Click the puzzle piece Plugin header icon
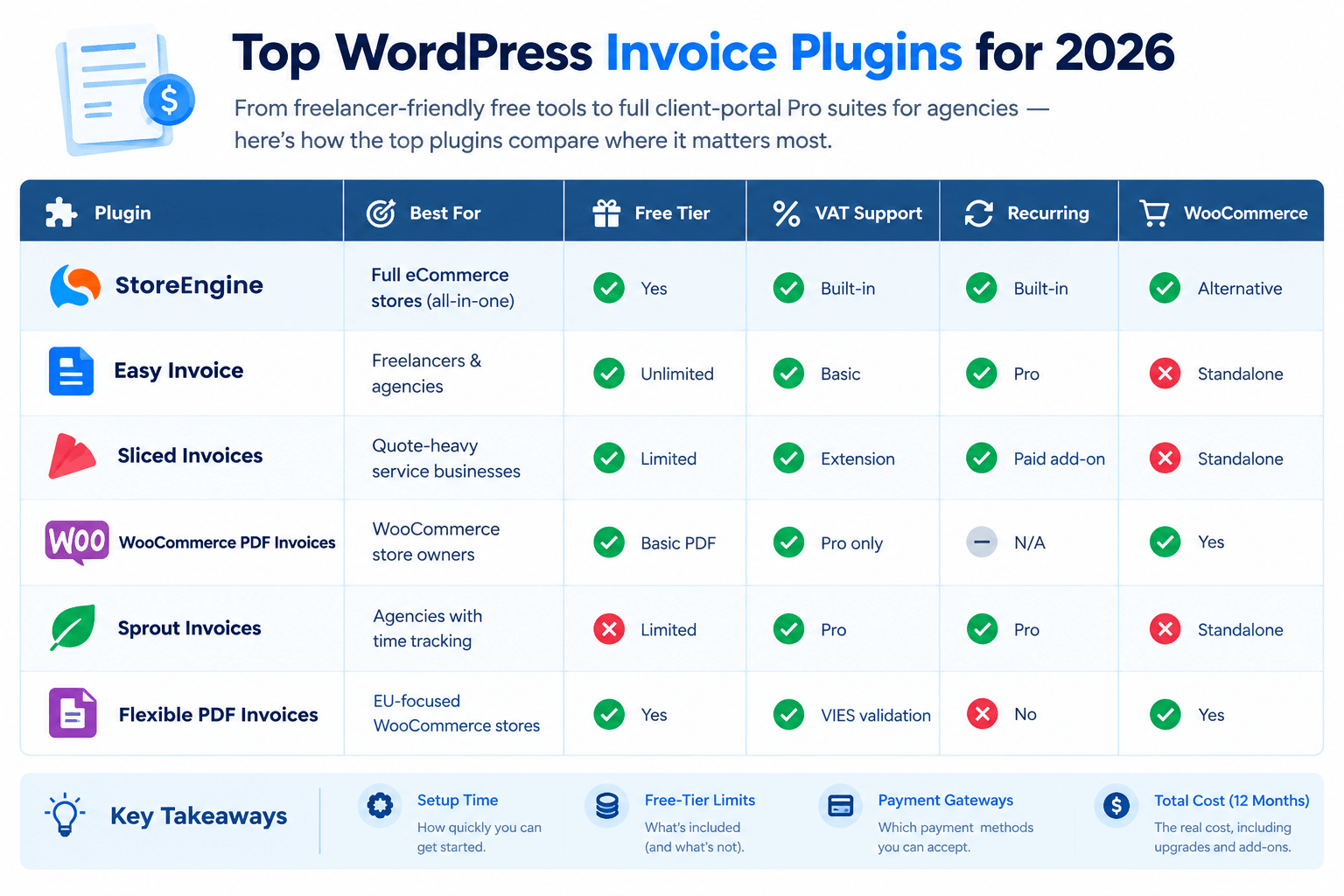Viewport: 1344px width, 896px height. [60, 213]
